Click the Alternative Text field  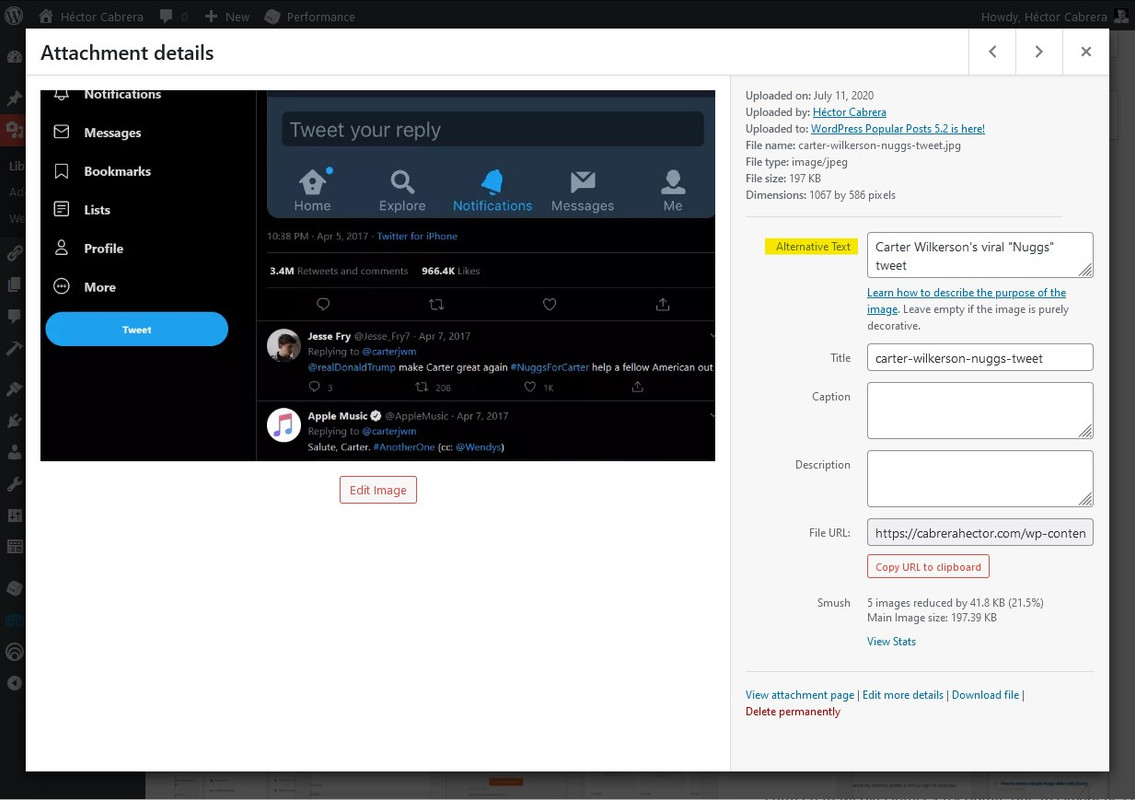pos(980,255)
